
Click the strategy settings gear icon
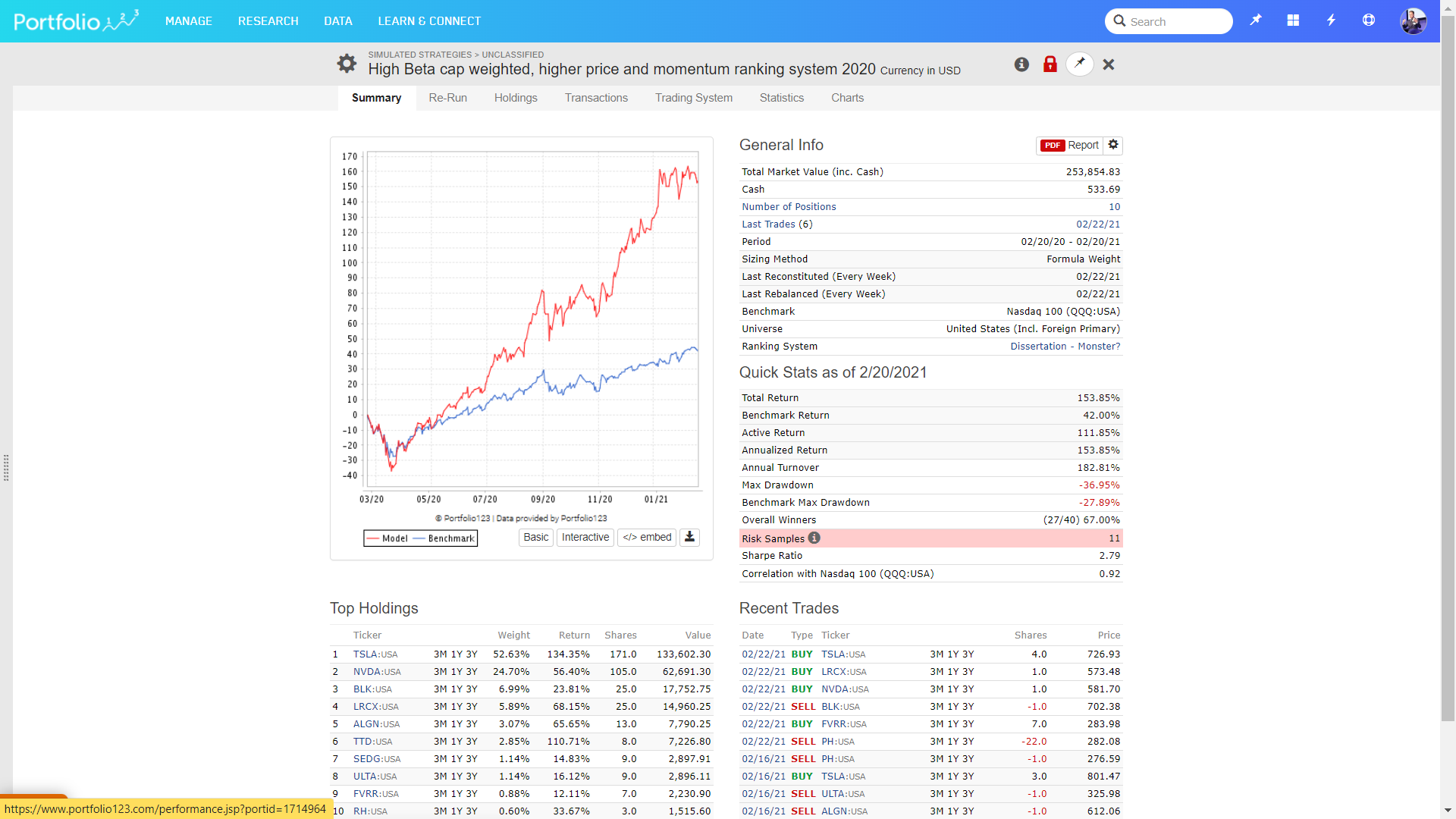[347, 64]
